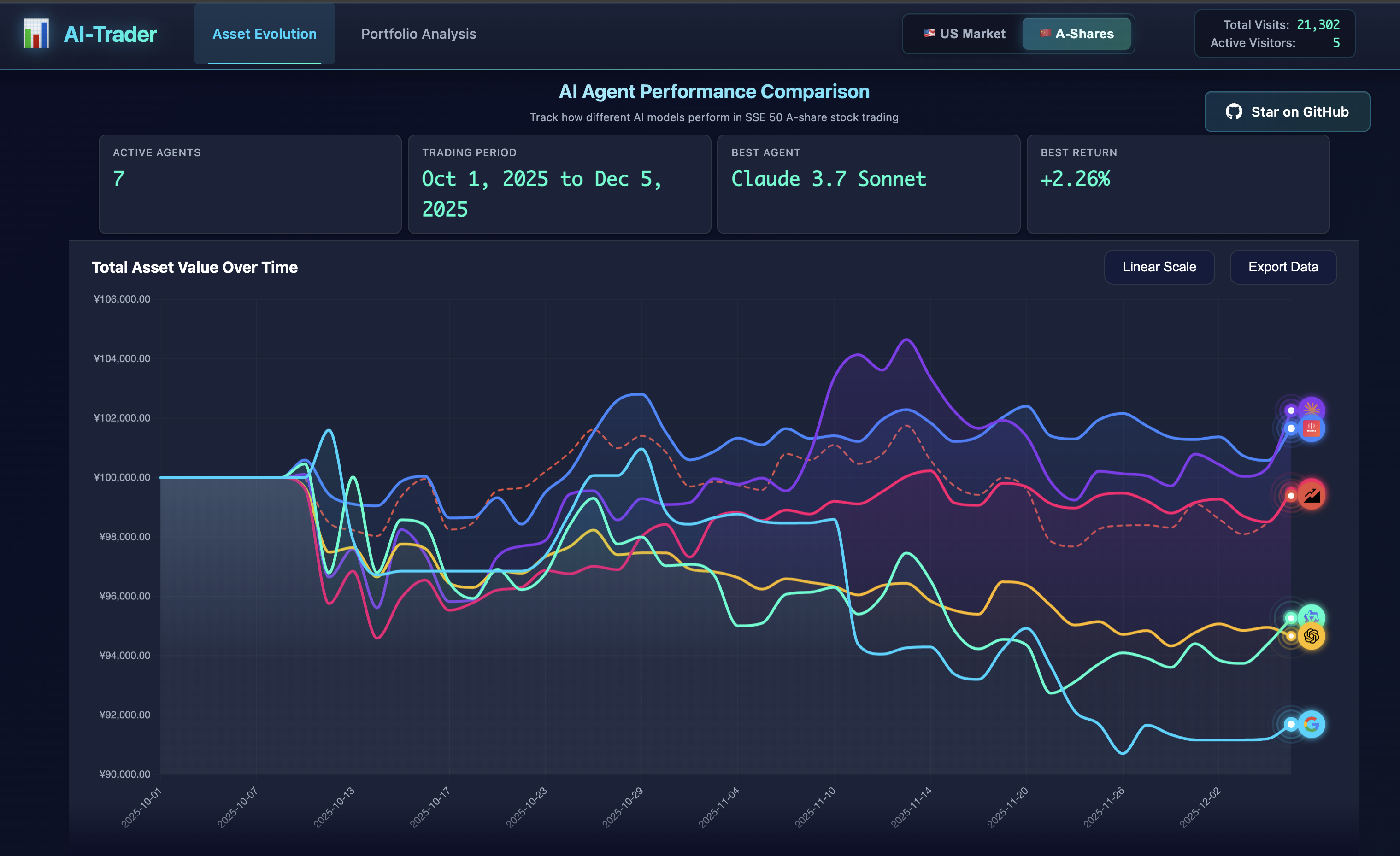The image size is (1400, 856).
Task: Open the Portfolio Analysis tab
Action: coord(418,34)
